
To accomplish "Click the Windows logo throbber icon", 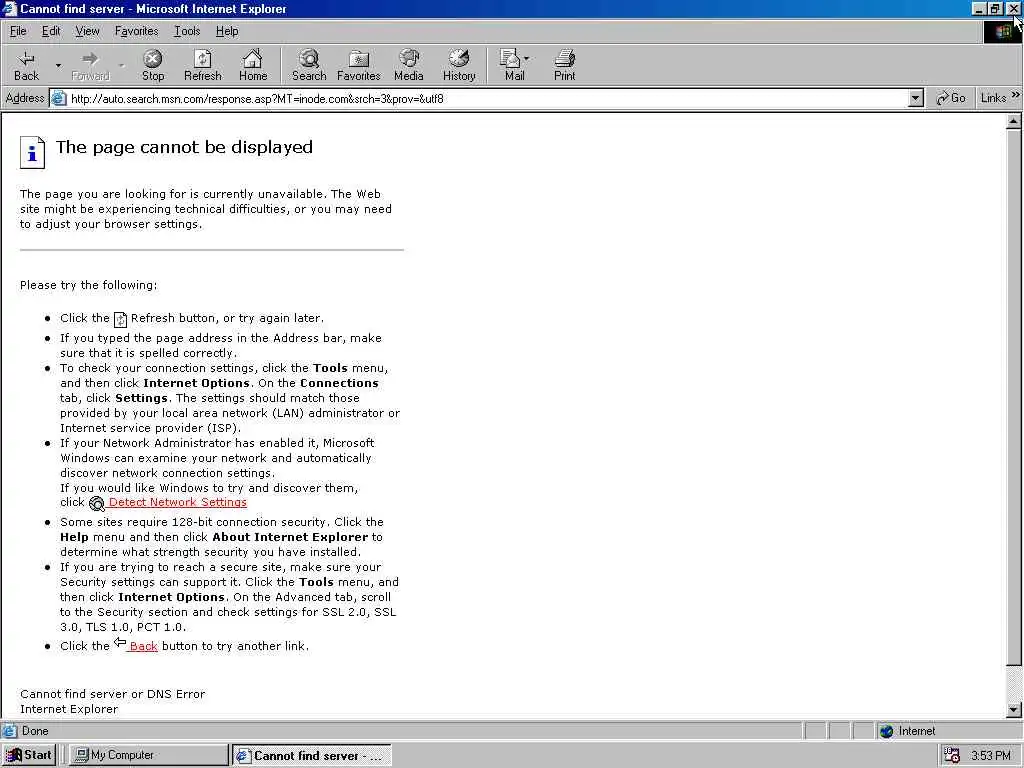I will click(x=1002, y=32).
